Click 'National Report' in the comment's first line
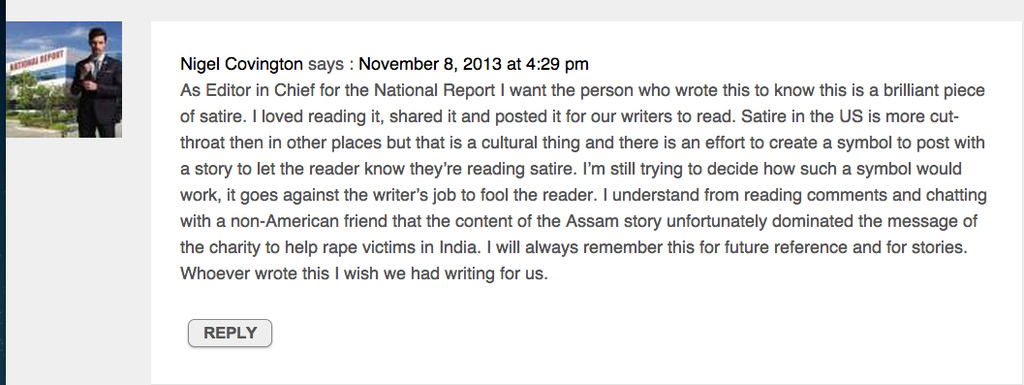 point(443,90)
